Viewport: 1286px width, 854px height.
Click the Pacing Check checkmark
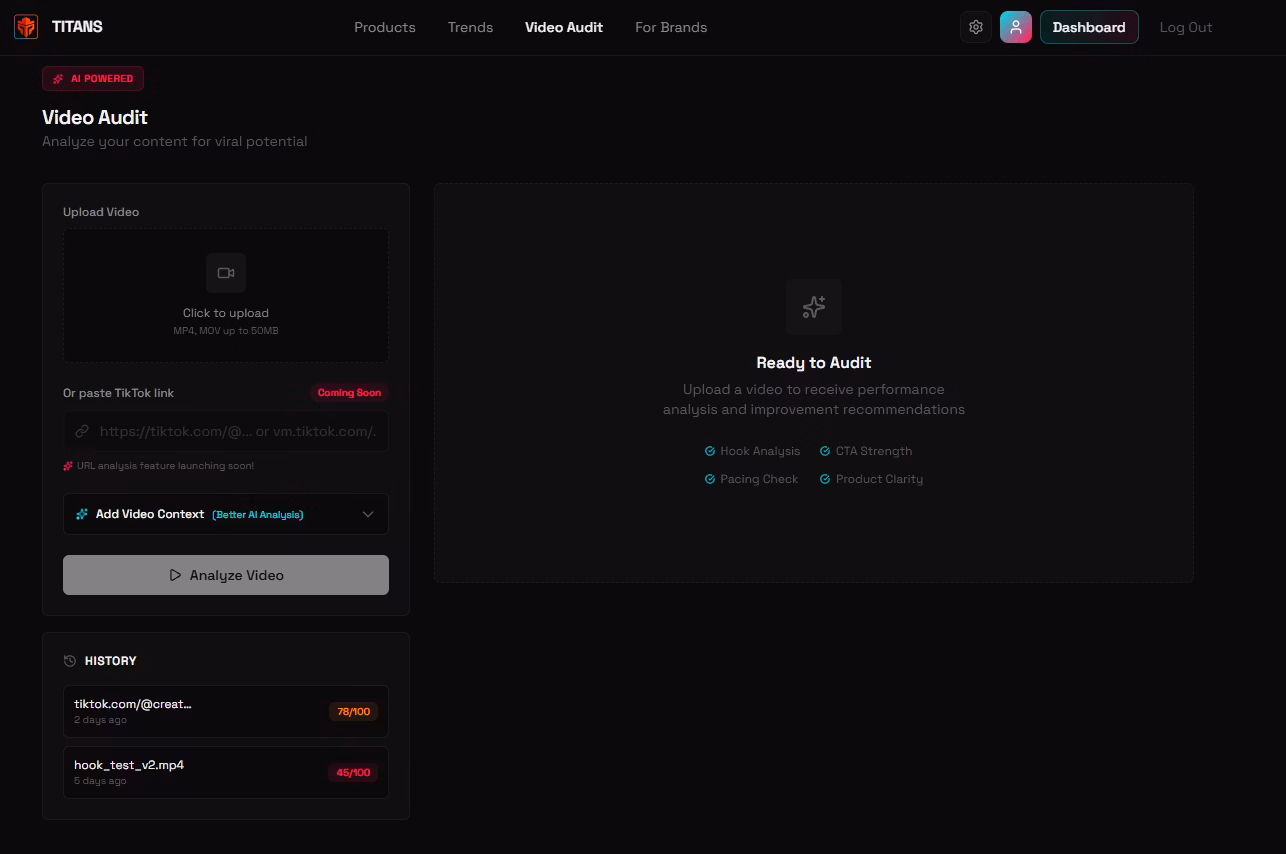click(709, 479)
